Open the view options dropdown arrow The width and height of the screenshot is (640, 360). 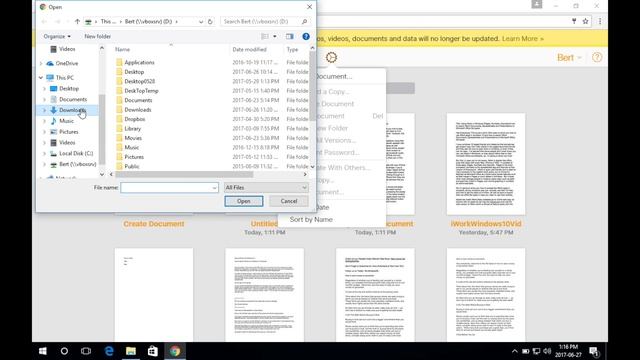[x=275, y=36]
